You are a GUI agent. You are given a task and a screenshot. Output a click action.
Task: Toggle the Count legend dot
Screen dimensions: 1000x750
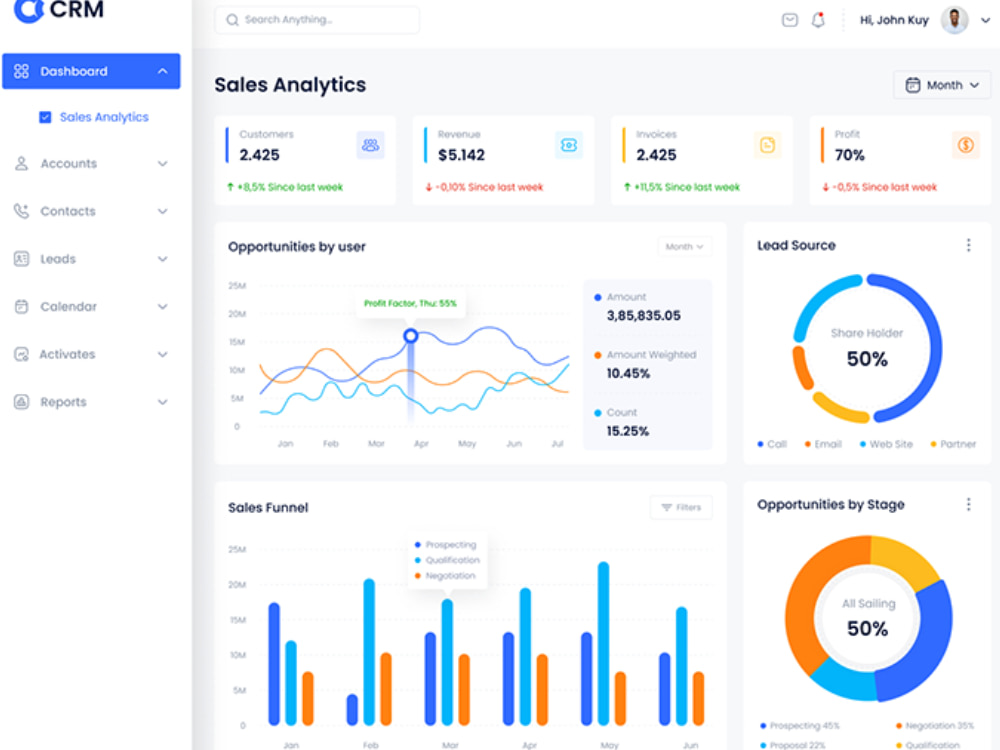pyautogui.click(x=598, y=413)
